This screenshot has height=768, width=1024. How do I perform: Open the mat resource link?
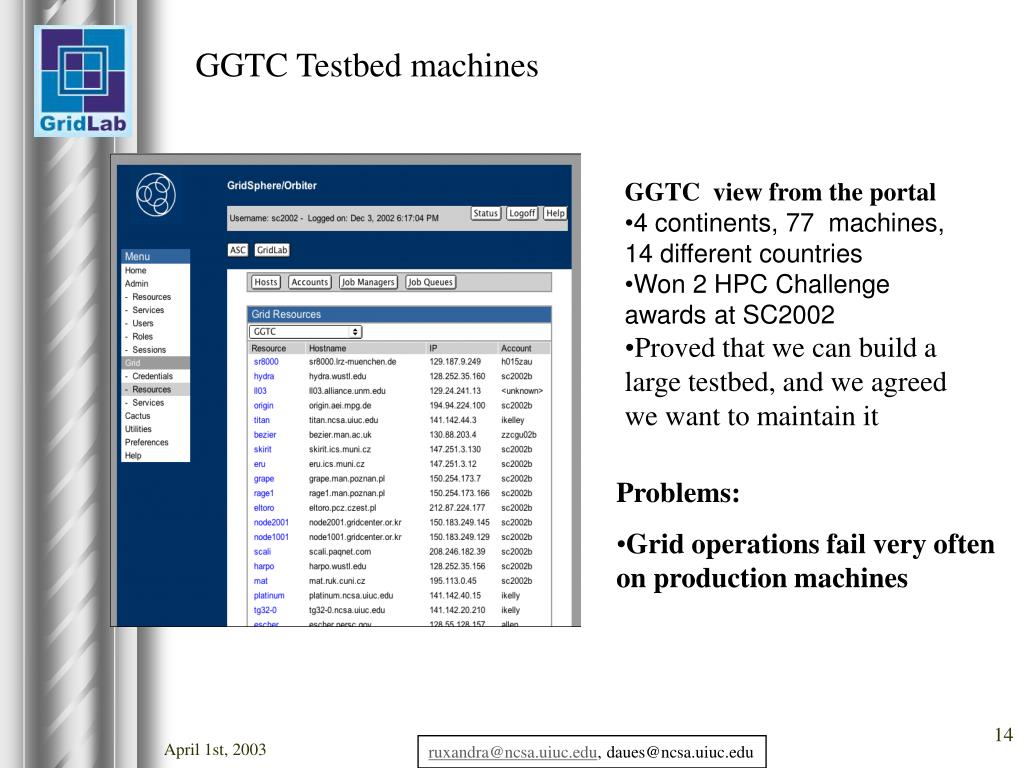coord(261,581)
